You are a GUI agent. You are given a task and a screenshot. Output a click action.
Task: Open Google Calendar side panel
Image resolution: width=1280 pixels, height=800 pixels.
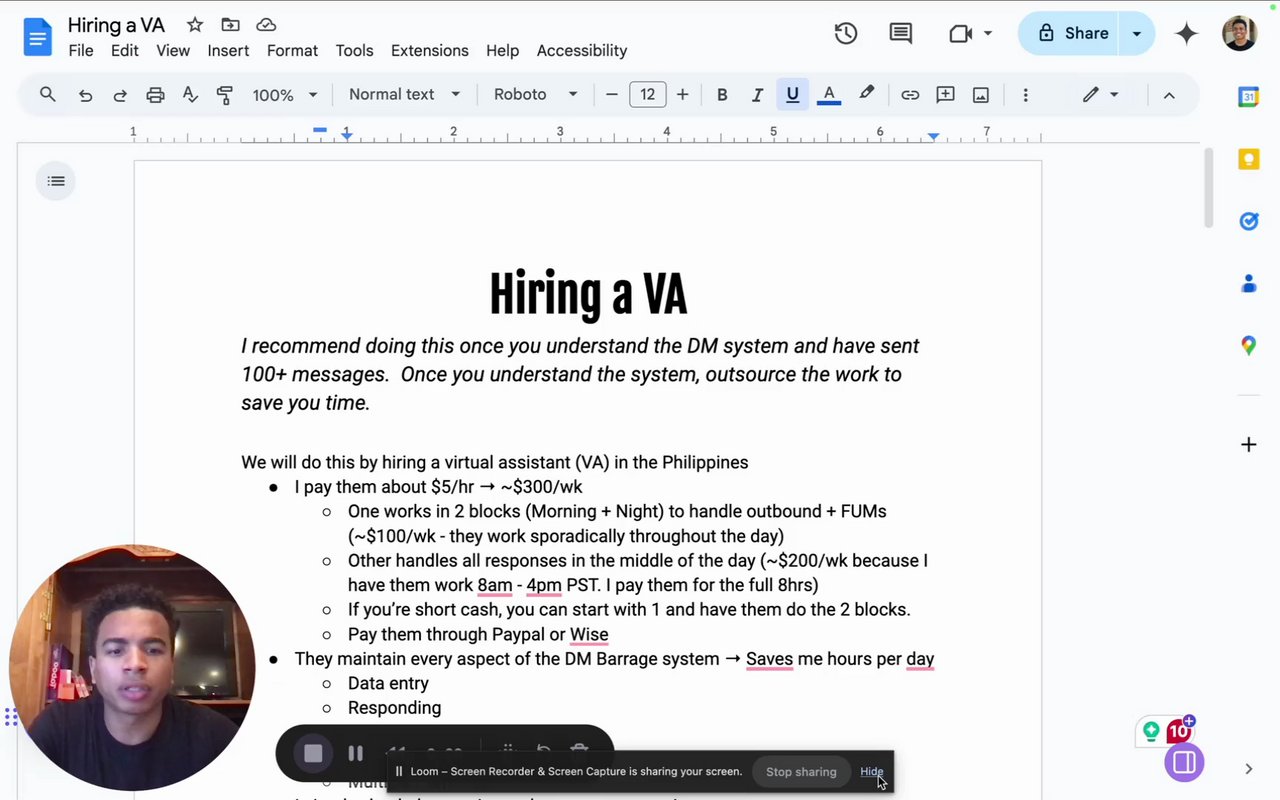point(1248,97)
